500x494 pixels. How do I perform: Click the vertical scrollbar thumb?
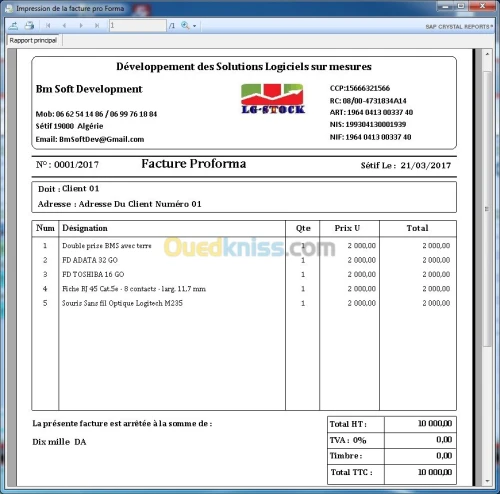coord(487,209)
